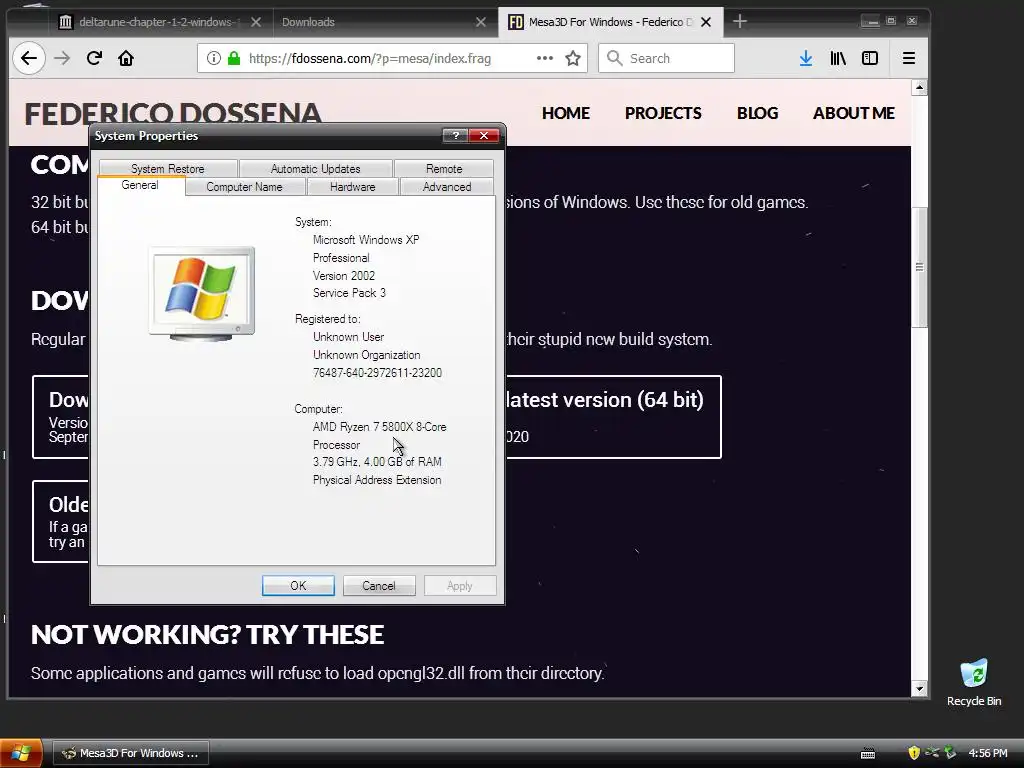Click Cancel in System Properties
The height and width of the screenshot is (768, 1024).
[379, 586]
